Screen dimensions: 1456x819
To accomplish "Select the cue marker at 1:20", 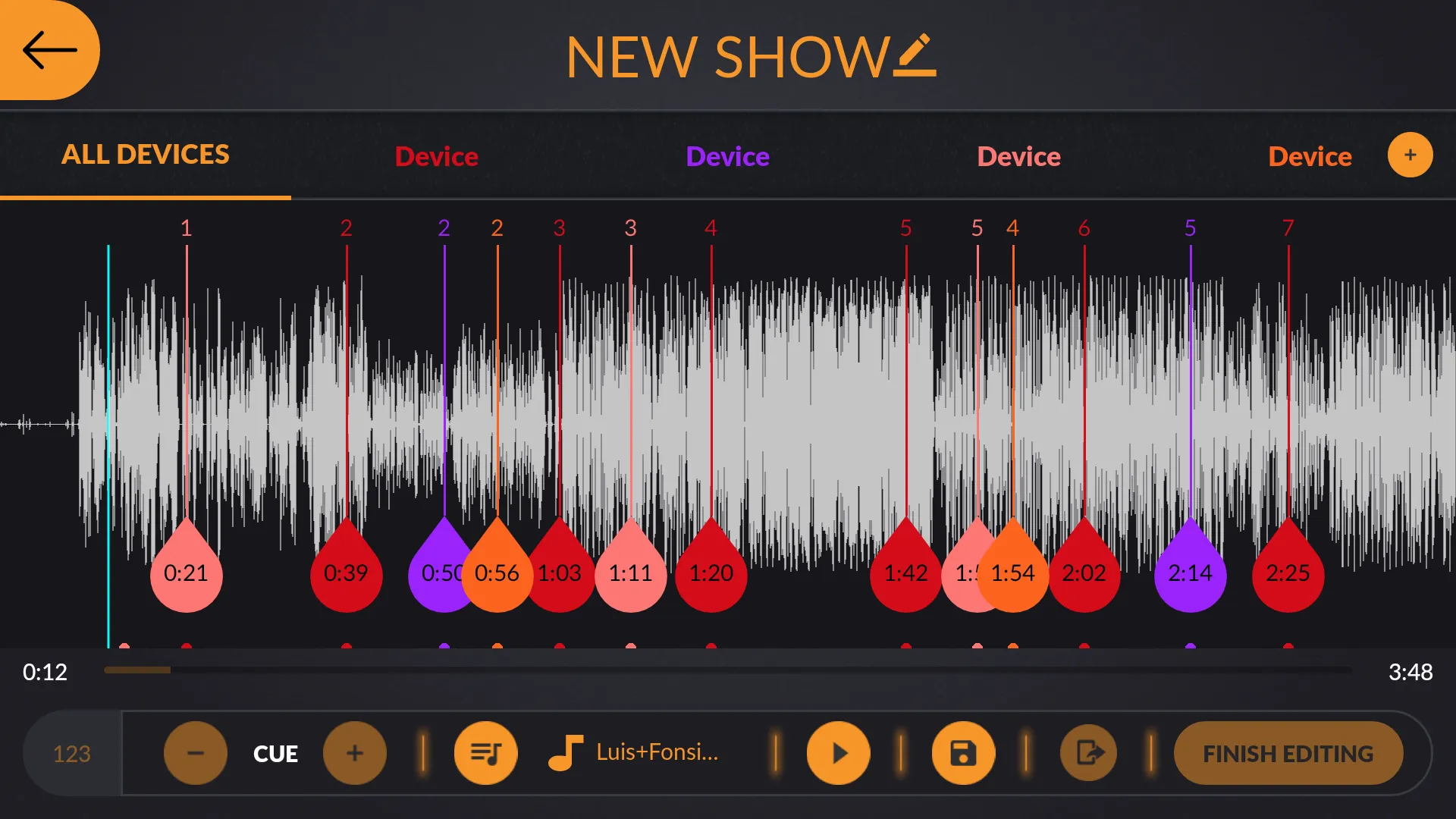I will point(711,573).
